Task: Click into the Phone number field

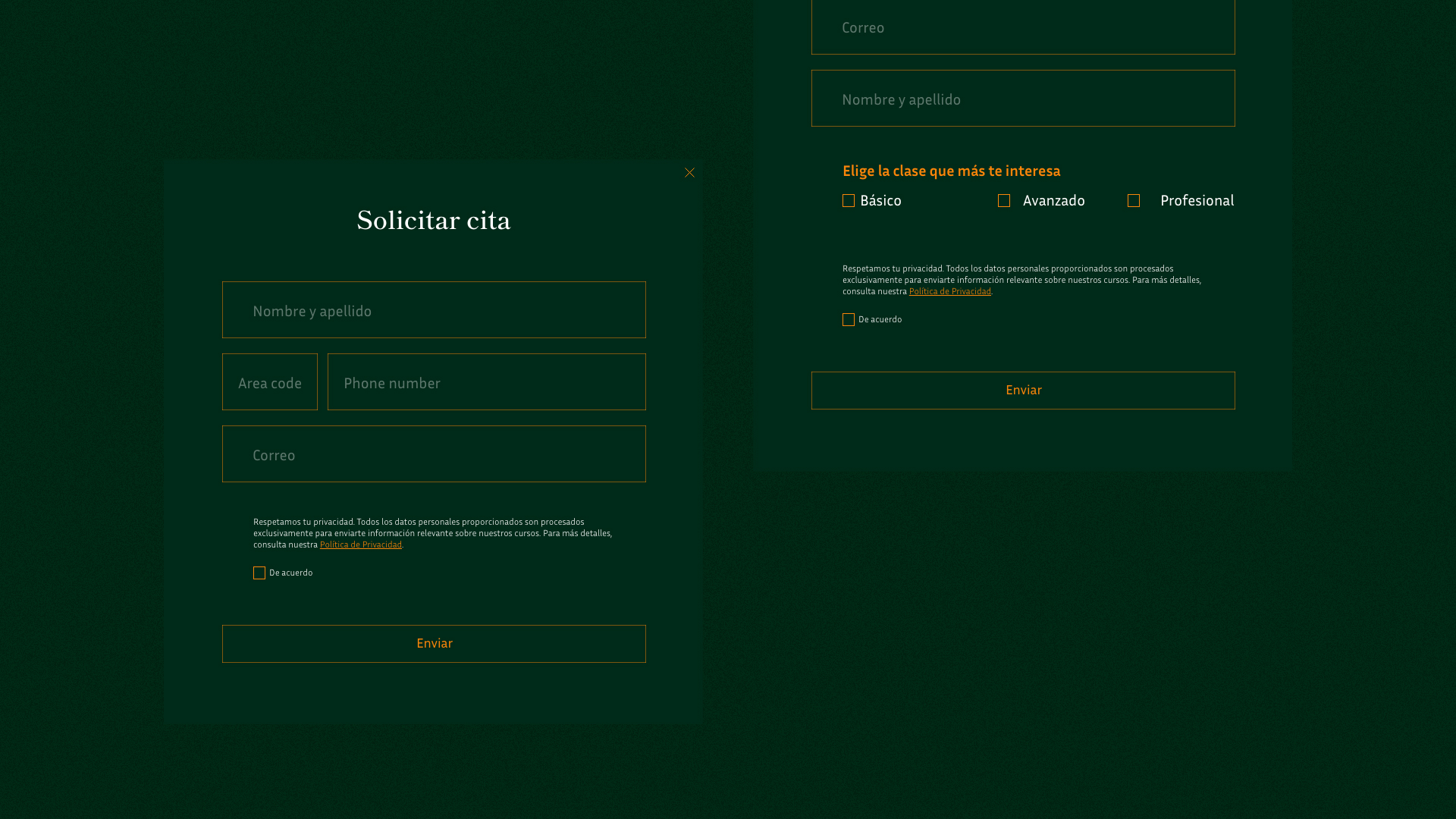Action: [x=487, y=382]
